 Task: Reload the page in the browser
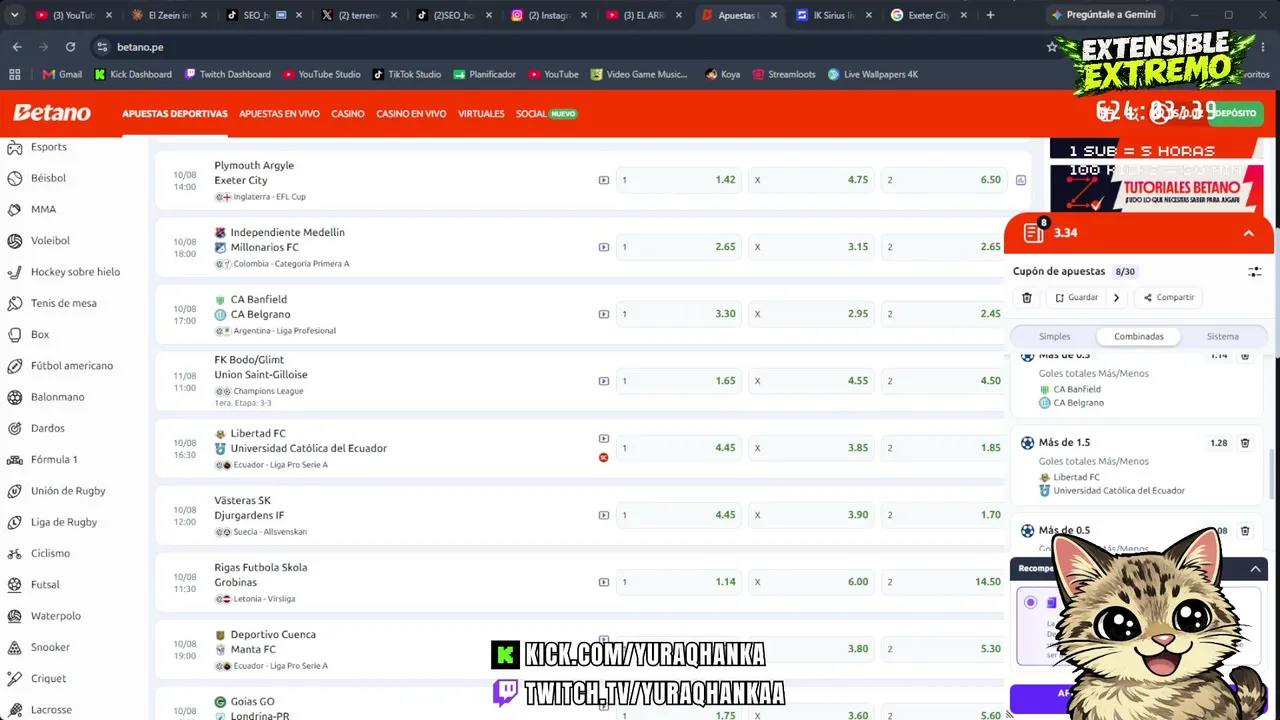tap(70, 47)
